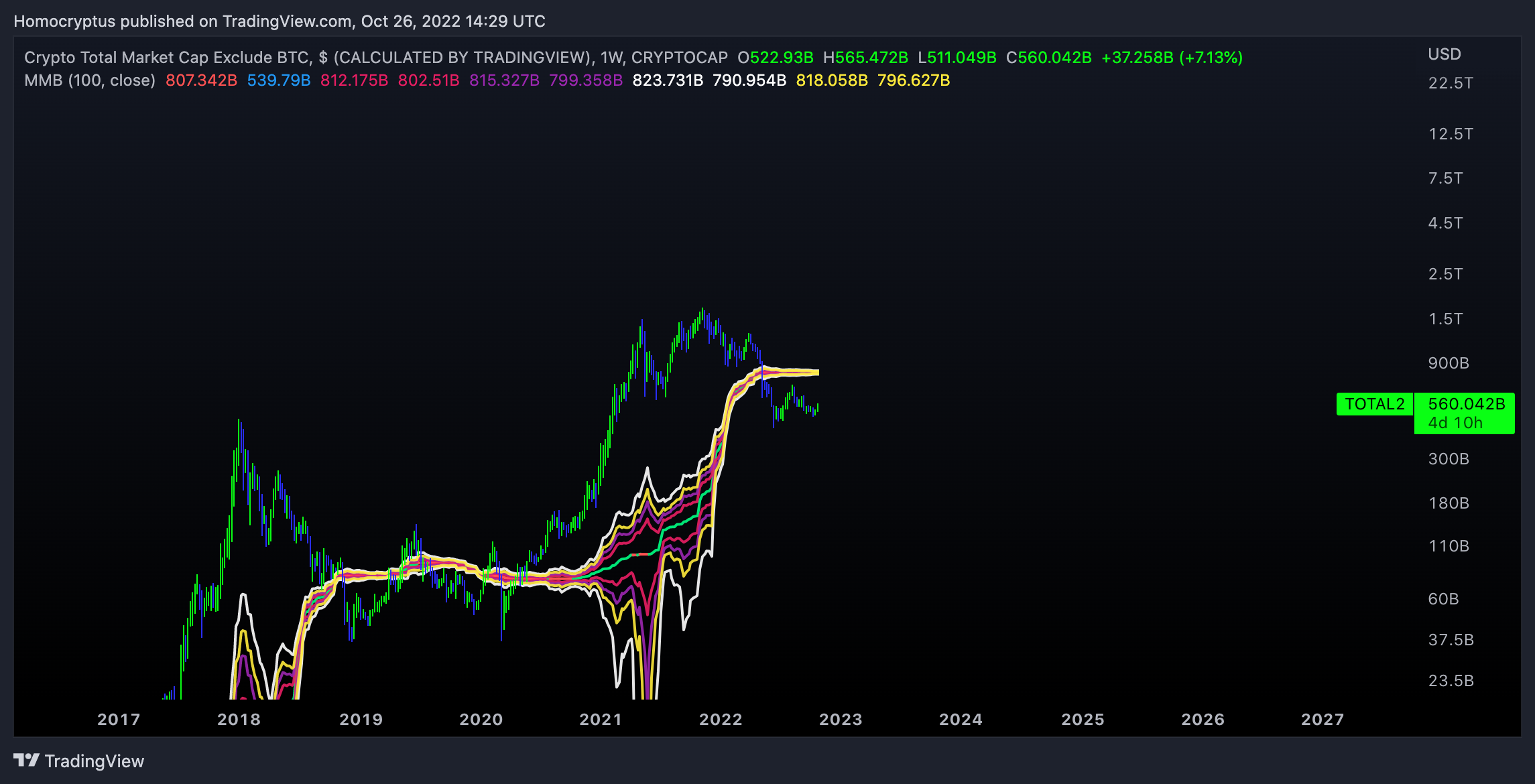Click the yellow MMB value 796.627B

point(914,80)
